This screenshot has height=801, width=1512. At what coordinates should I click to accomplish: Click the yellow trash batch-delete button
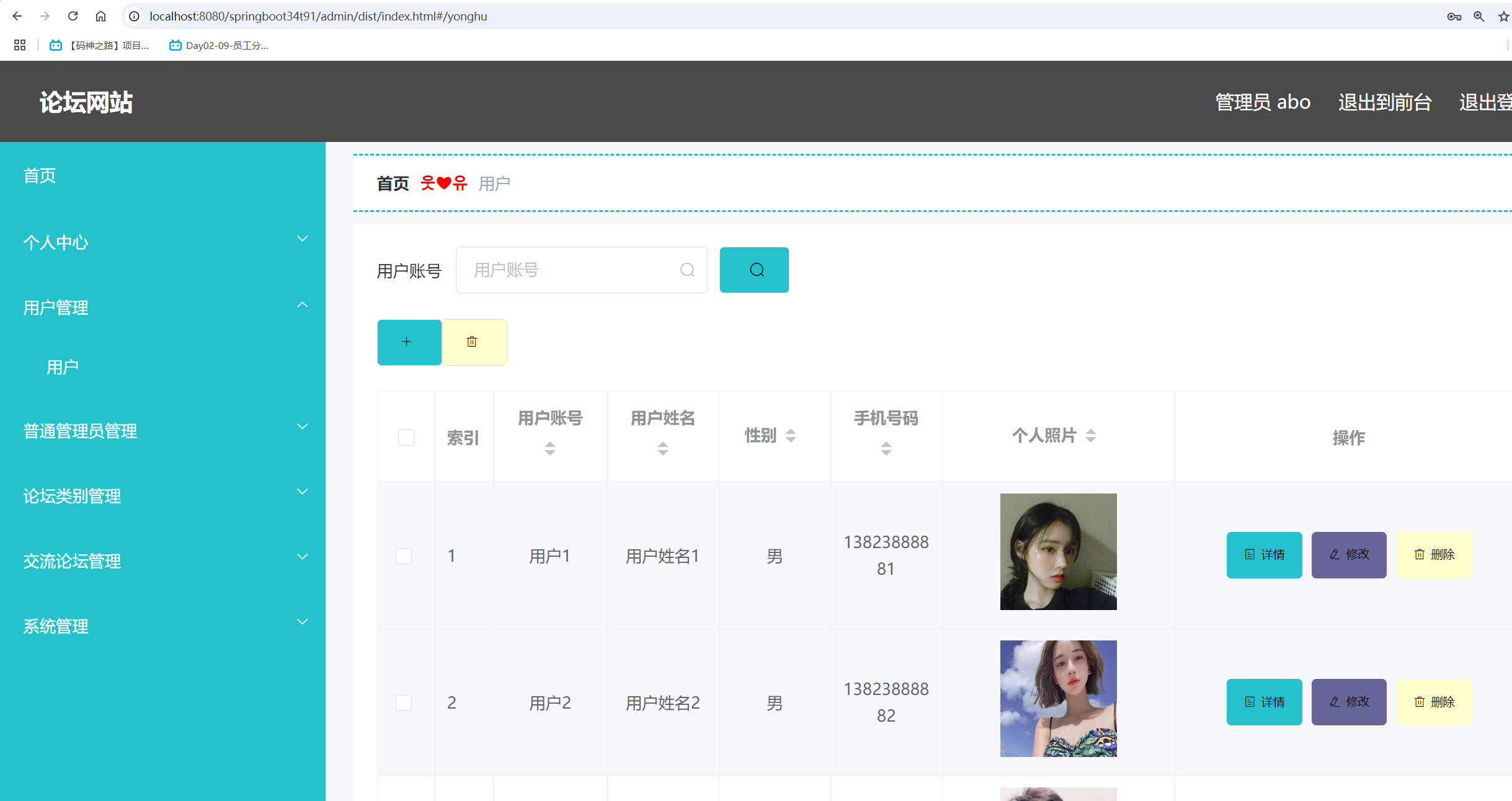coord(474,342)
